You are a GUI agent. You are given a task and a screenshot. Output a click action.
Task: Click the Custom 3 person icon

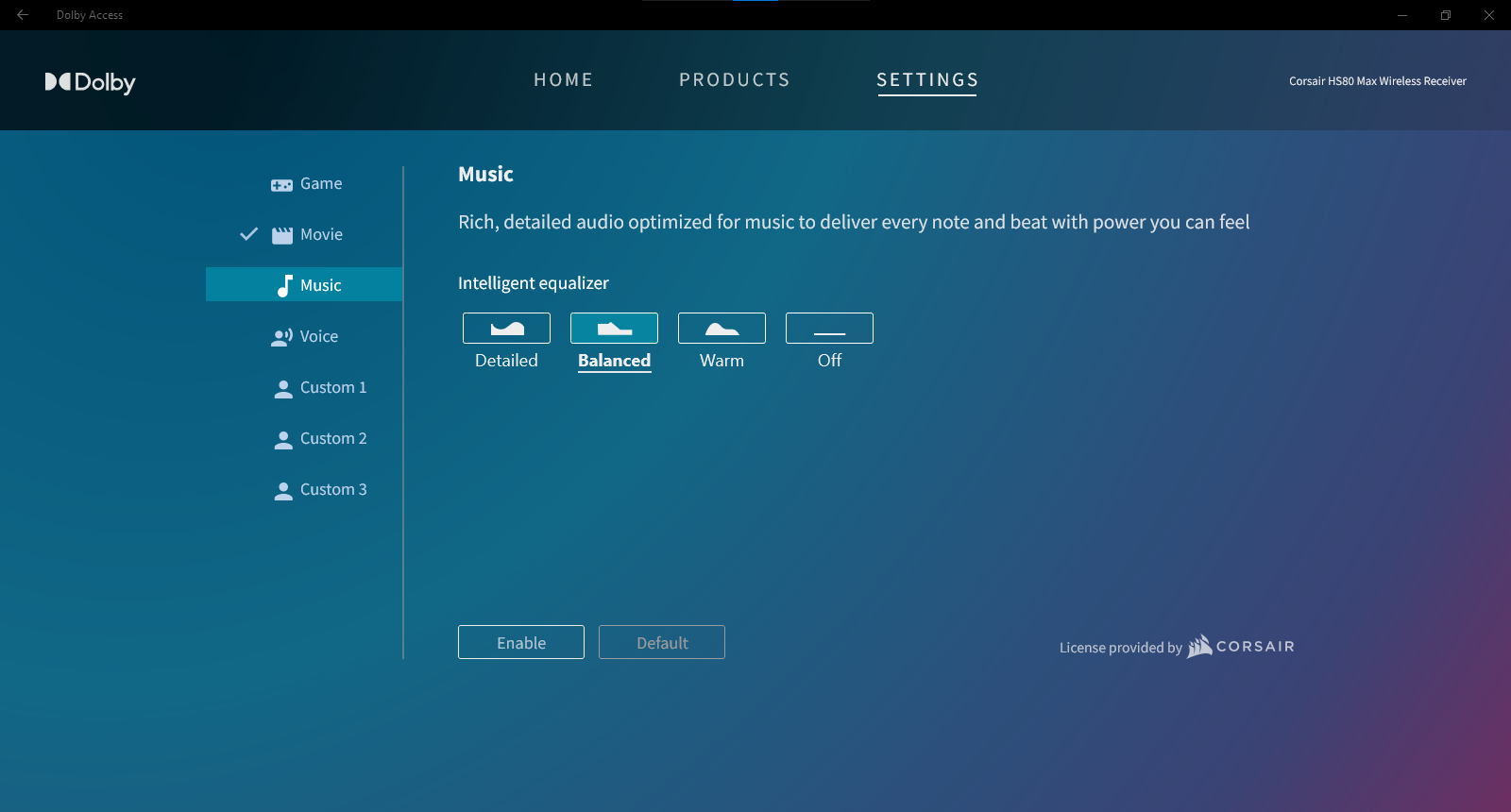click(283, 491)
